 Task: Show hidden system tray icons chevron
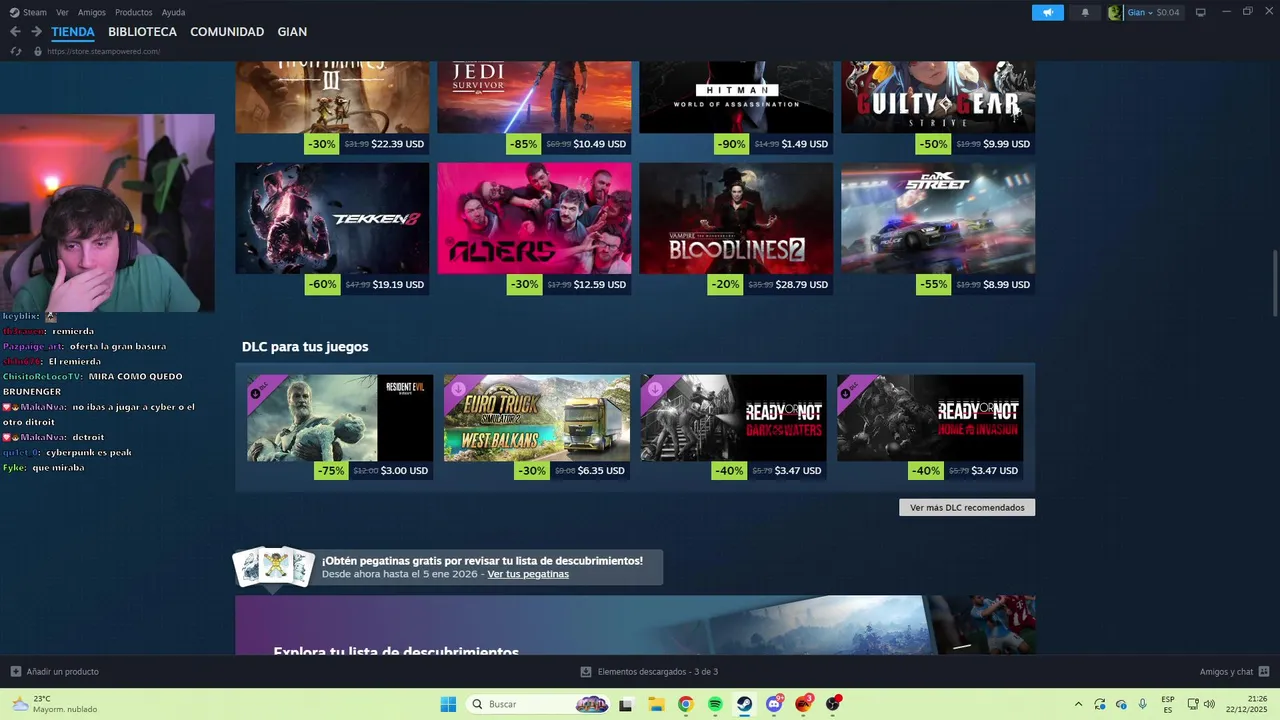(1078, 704)
